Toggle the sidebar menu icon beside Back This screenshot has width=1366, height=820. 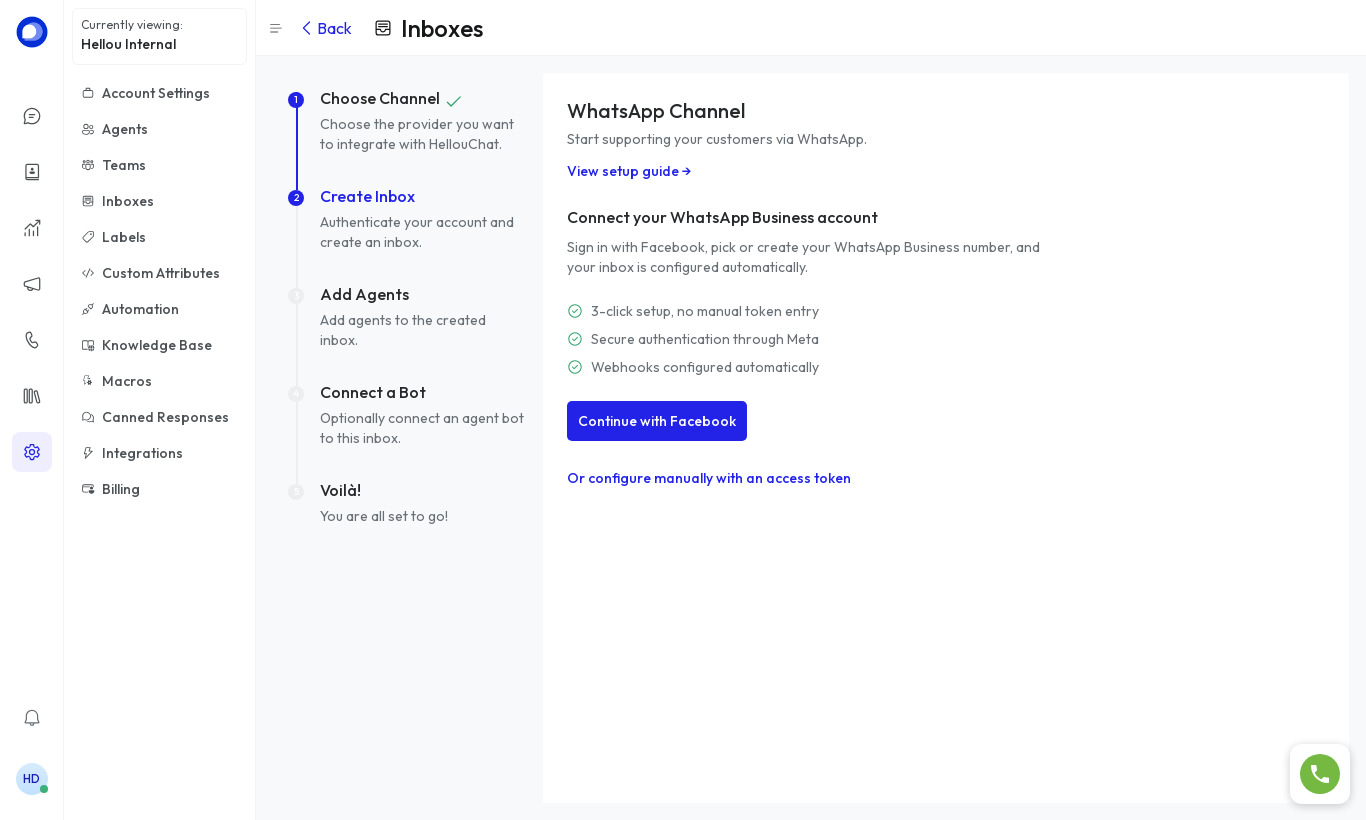[276, 29]
